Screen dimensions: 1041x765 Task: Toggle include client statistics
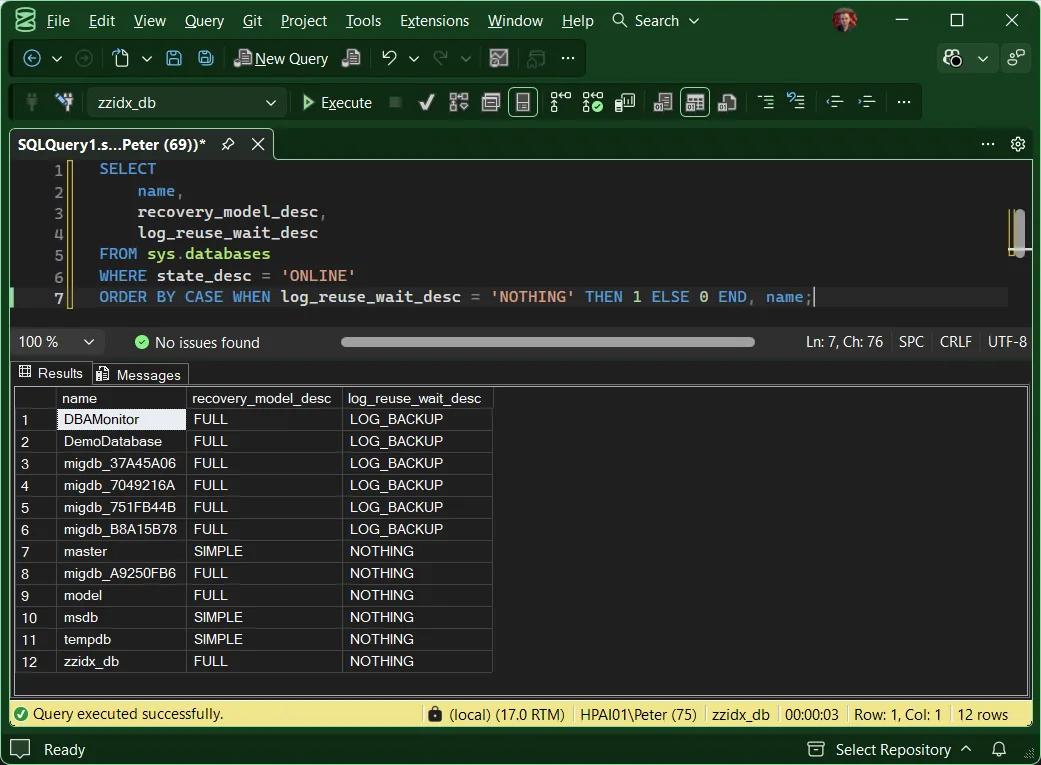coord(625,102)
